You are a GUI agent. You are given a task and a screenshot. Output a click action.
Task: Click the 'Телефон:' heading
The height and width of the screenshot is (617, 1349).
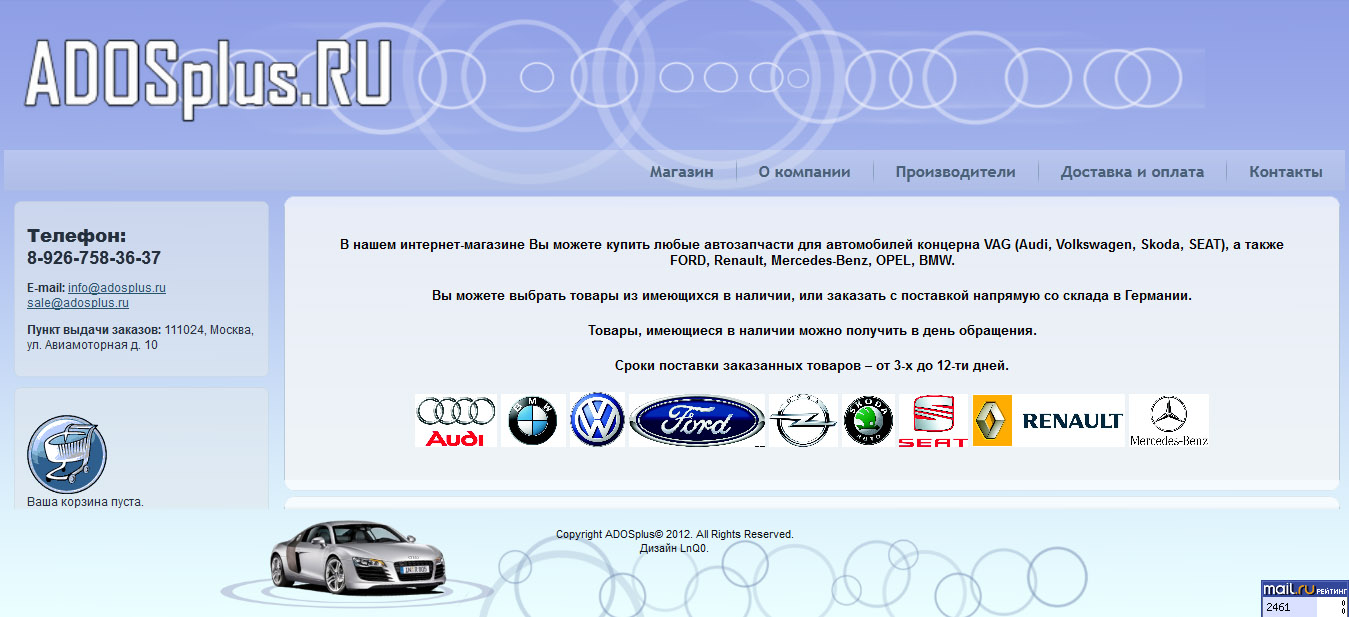77,236
